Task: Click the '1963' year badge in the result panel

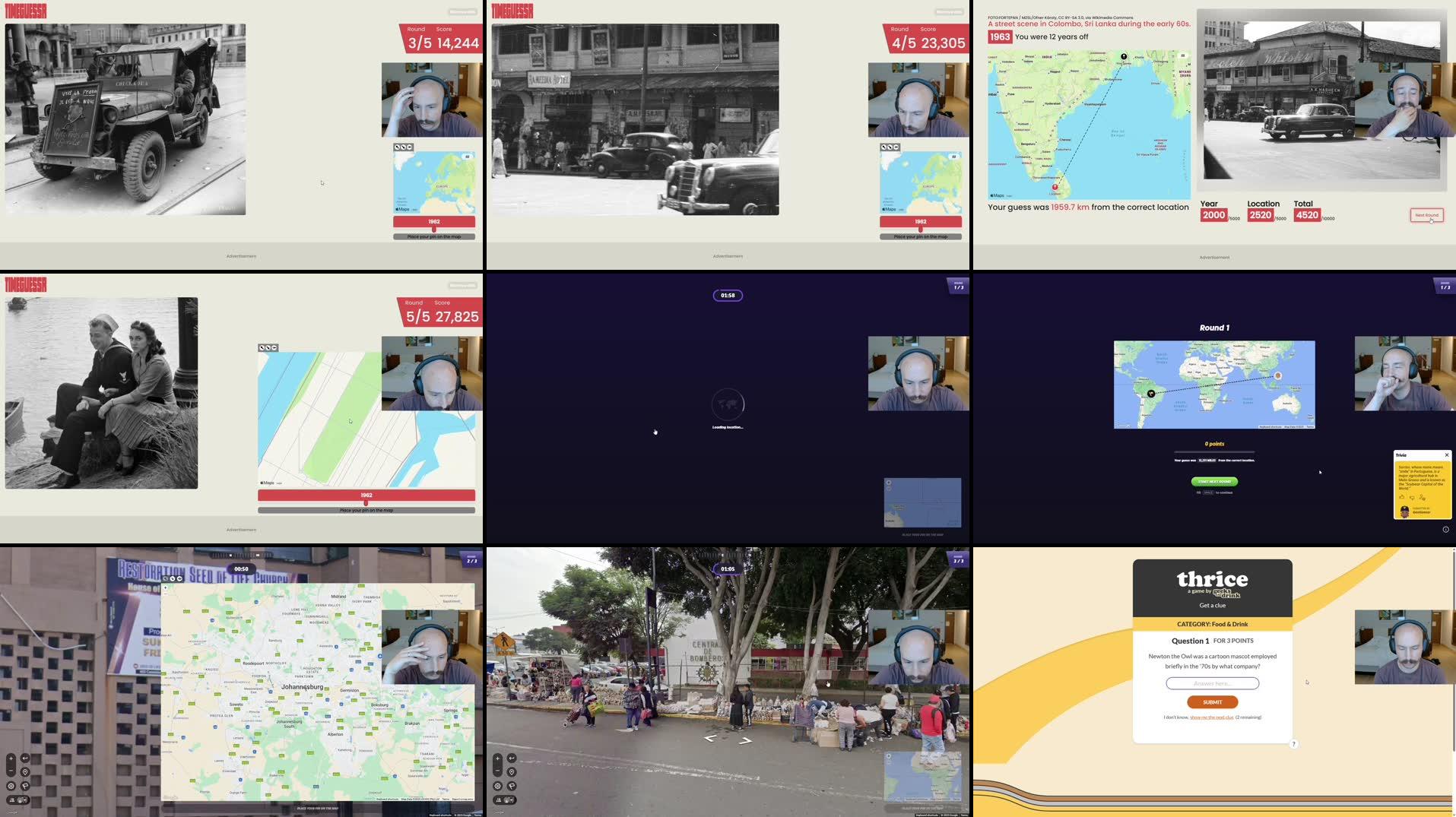Action: tap(1000, 36)
